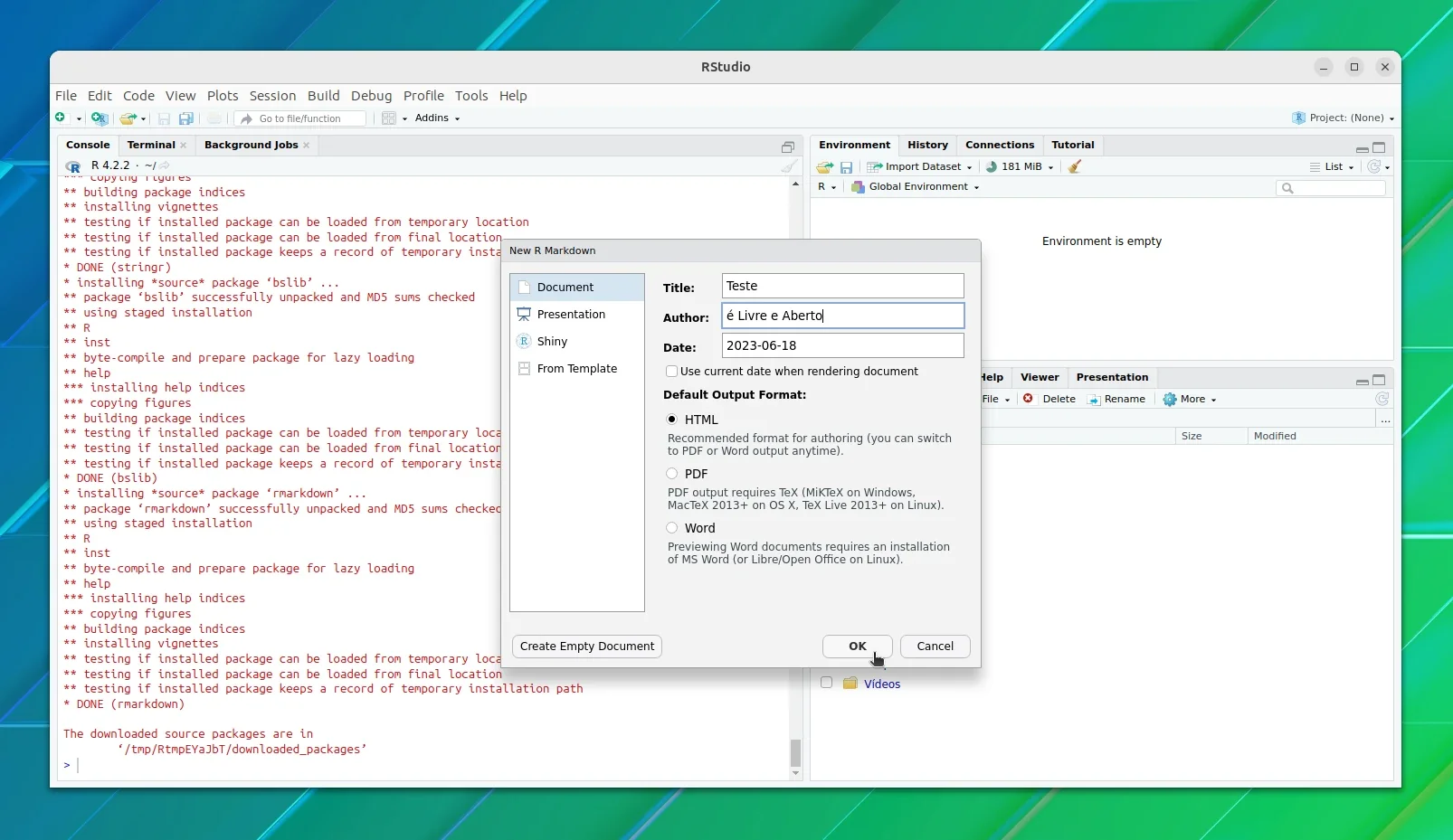Open the Addins dropdown

click(438, 118)
